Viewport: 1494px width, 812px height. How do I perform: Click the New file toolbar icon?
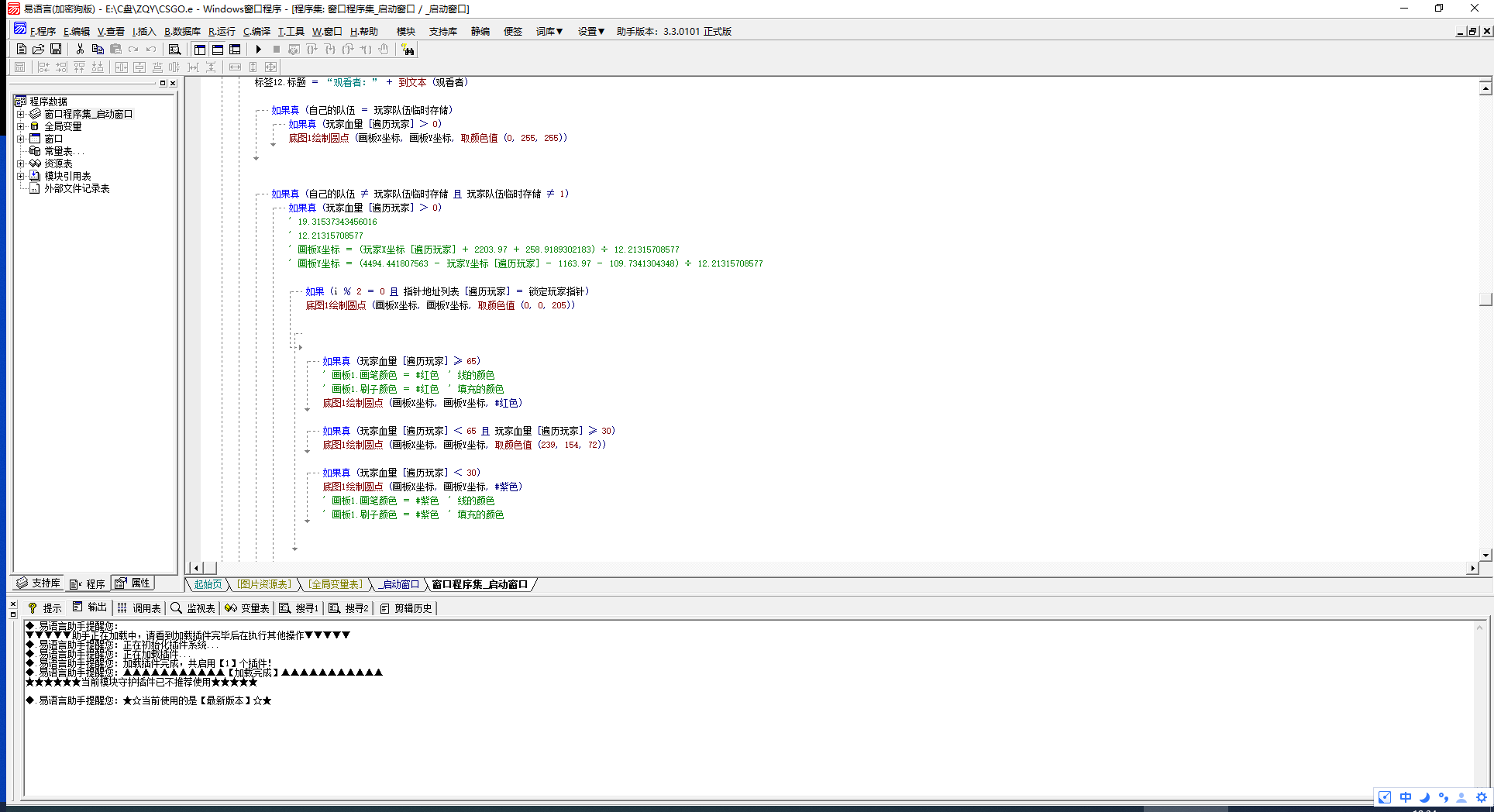(22, 49)
